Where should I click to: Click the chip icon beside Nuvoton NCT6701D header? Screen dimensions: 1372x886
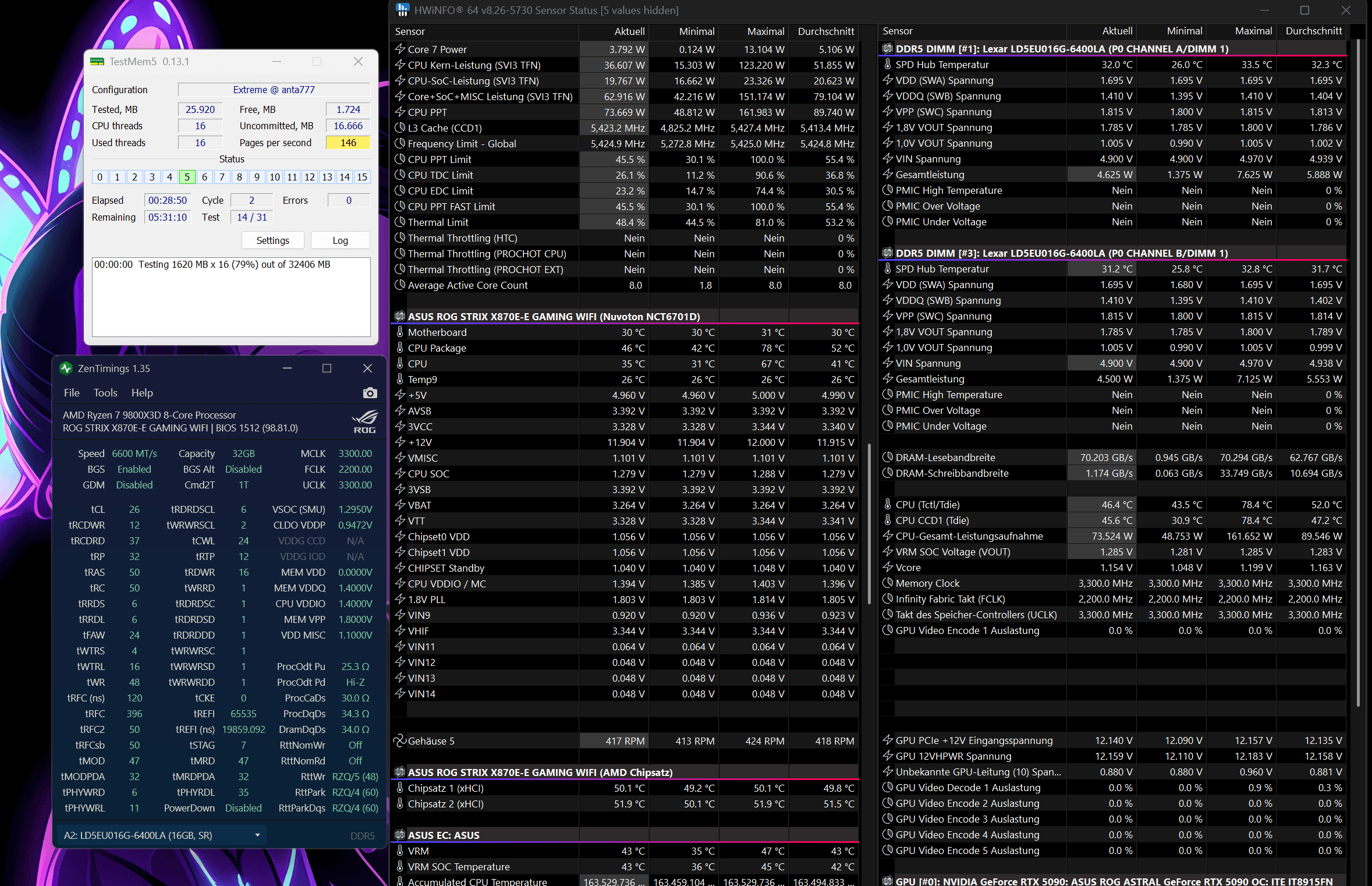(x=400, y=316)
